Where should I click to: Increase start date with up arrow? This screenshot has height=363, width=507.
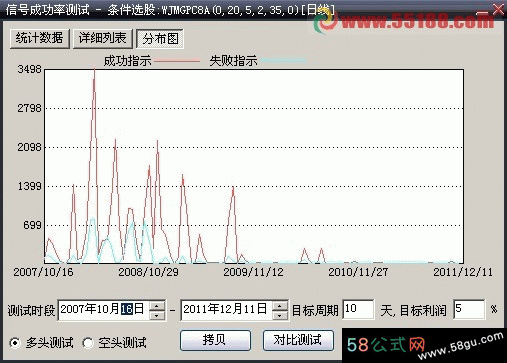coord(157,305)
